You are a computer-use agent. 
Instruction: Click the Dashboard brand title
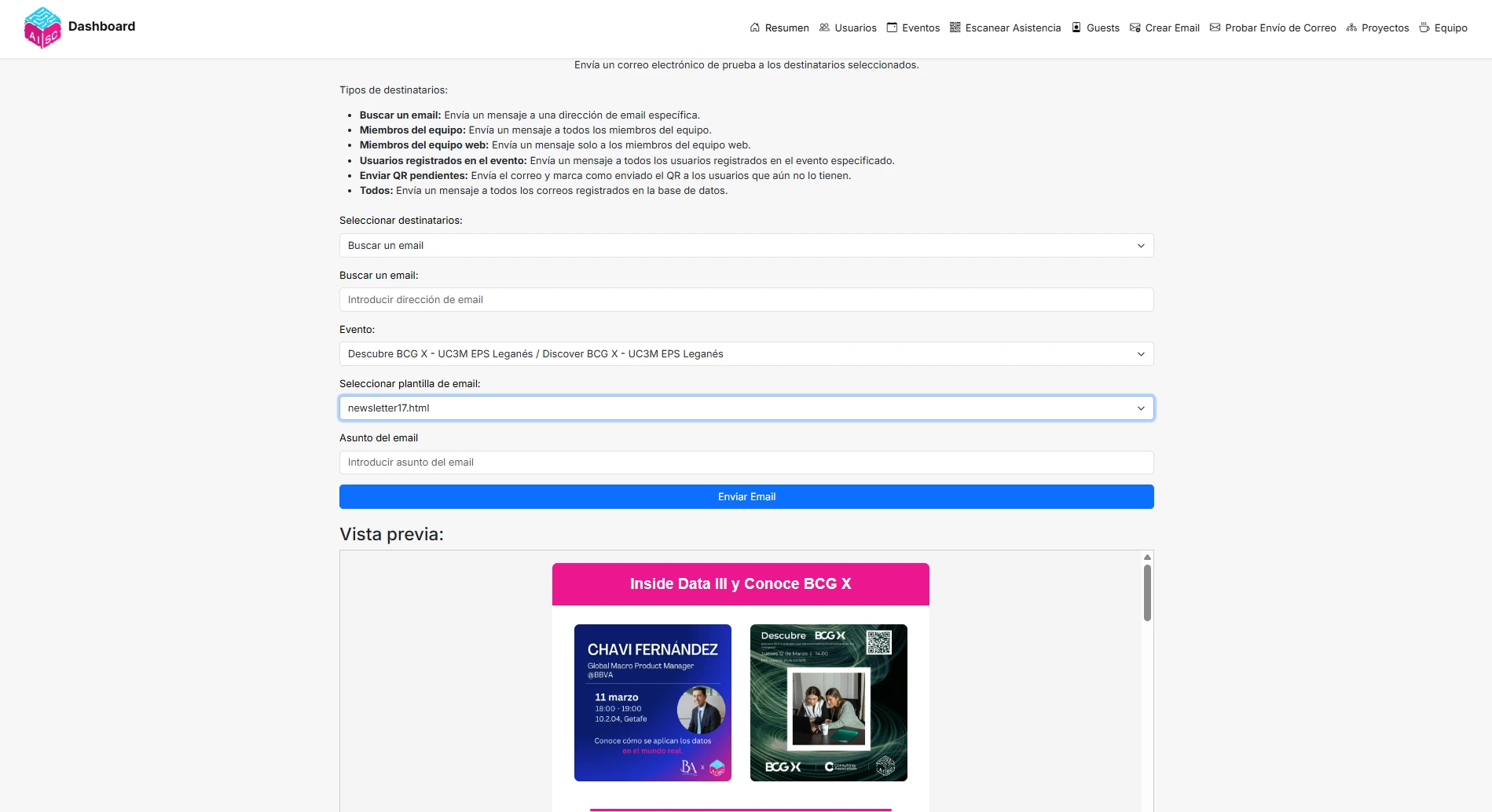101,26
